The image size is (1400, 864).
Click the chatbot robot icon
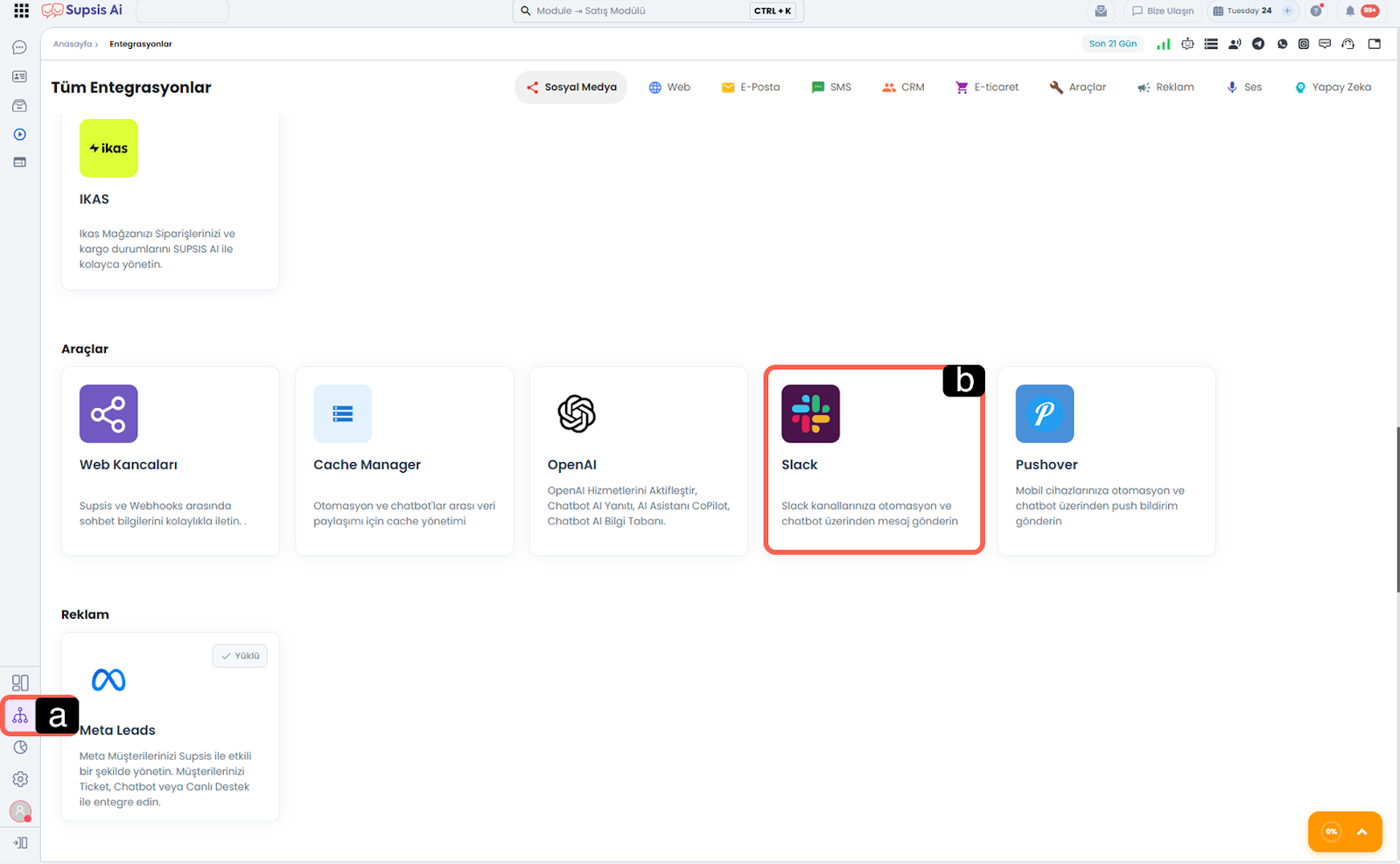[x=1187, y=44]
